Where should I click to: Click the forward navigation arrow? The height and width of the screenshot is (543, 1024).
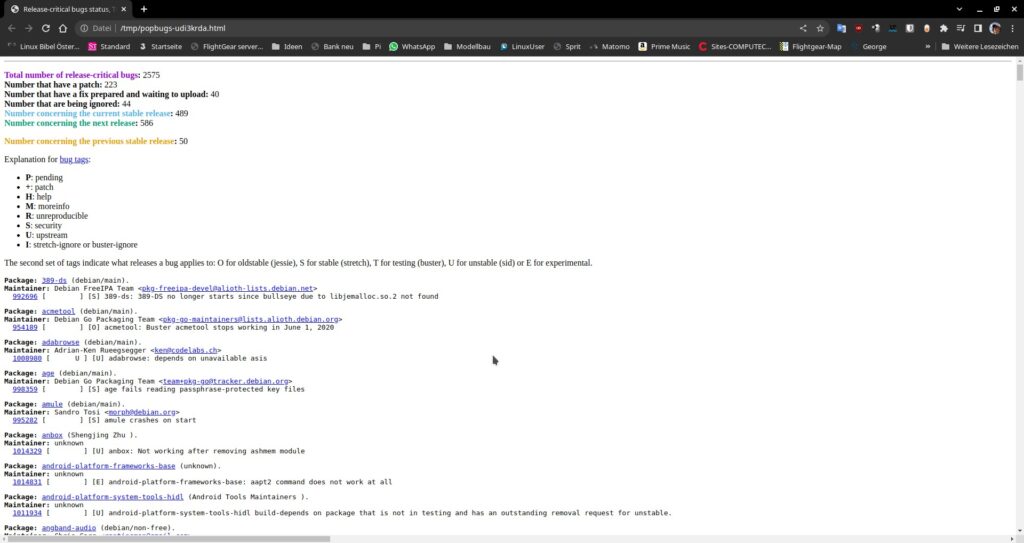[x=28, y=28]
